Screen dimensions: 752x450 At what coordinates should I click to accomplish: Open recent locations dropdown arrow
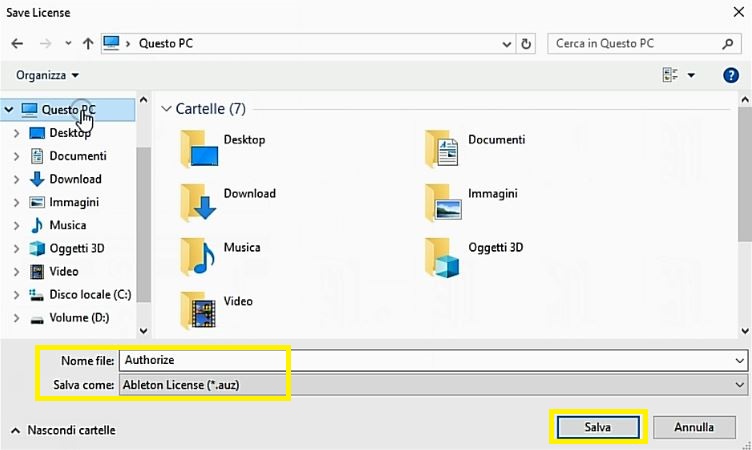[68, 44]
